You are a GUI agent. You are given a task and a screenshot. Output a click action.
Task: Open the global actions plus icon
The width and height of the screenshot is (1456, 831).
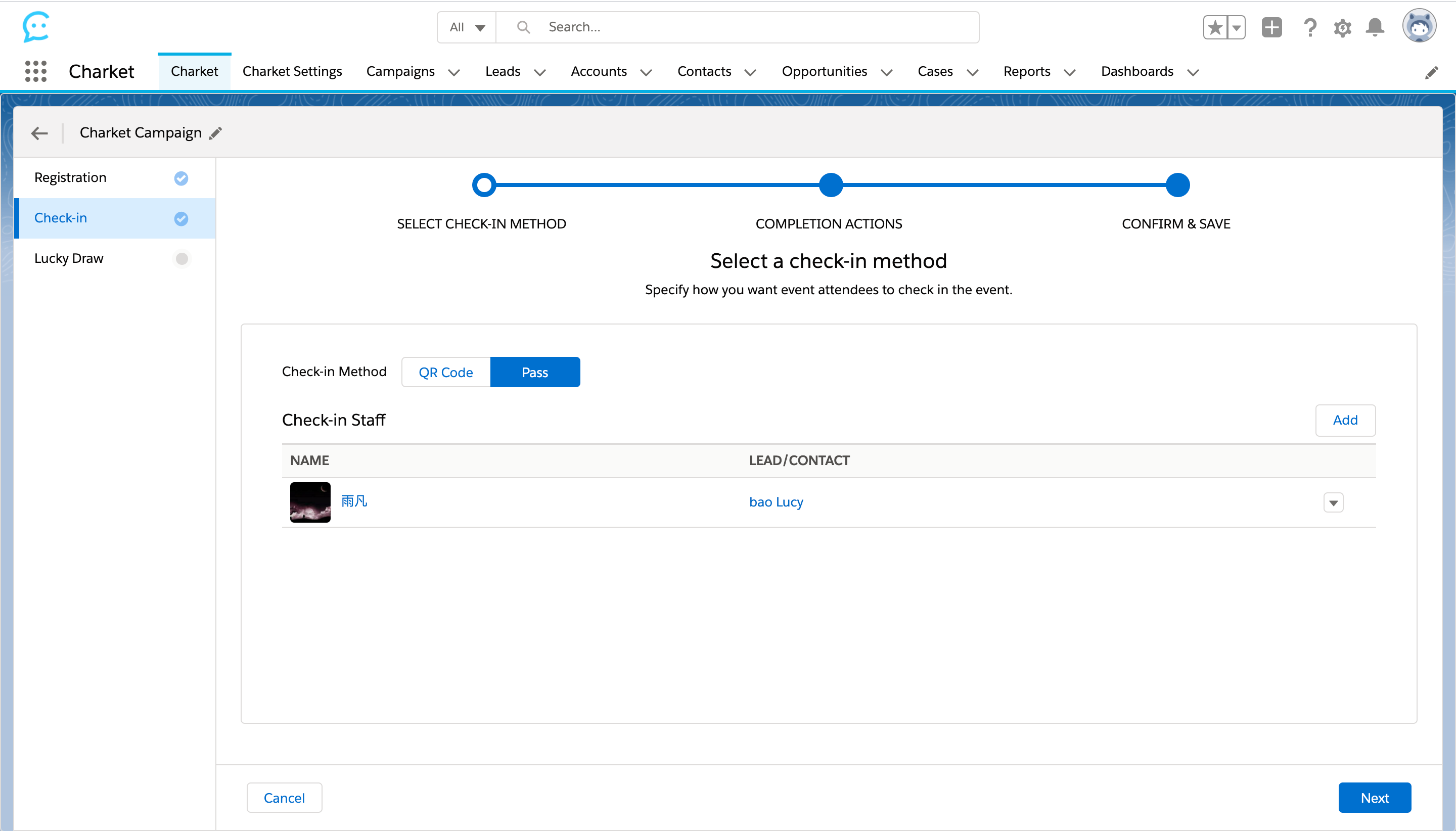pyautogui.click(x=1271, y=27)
